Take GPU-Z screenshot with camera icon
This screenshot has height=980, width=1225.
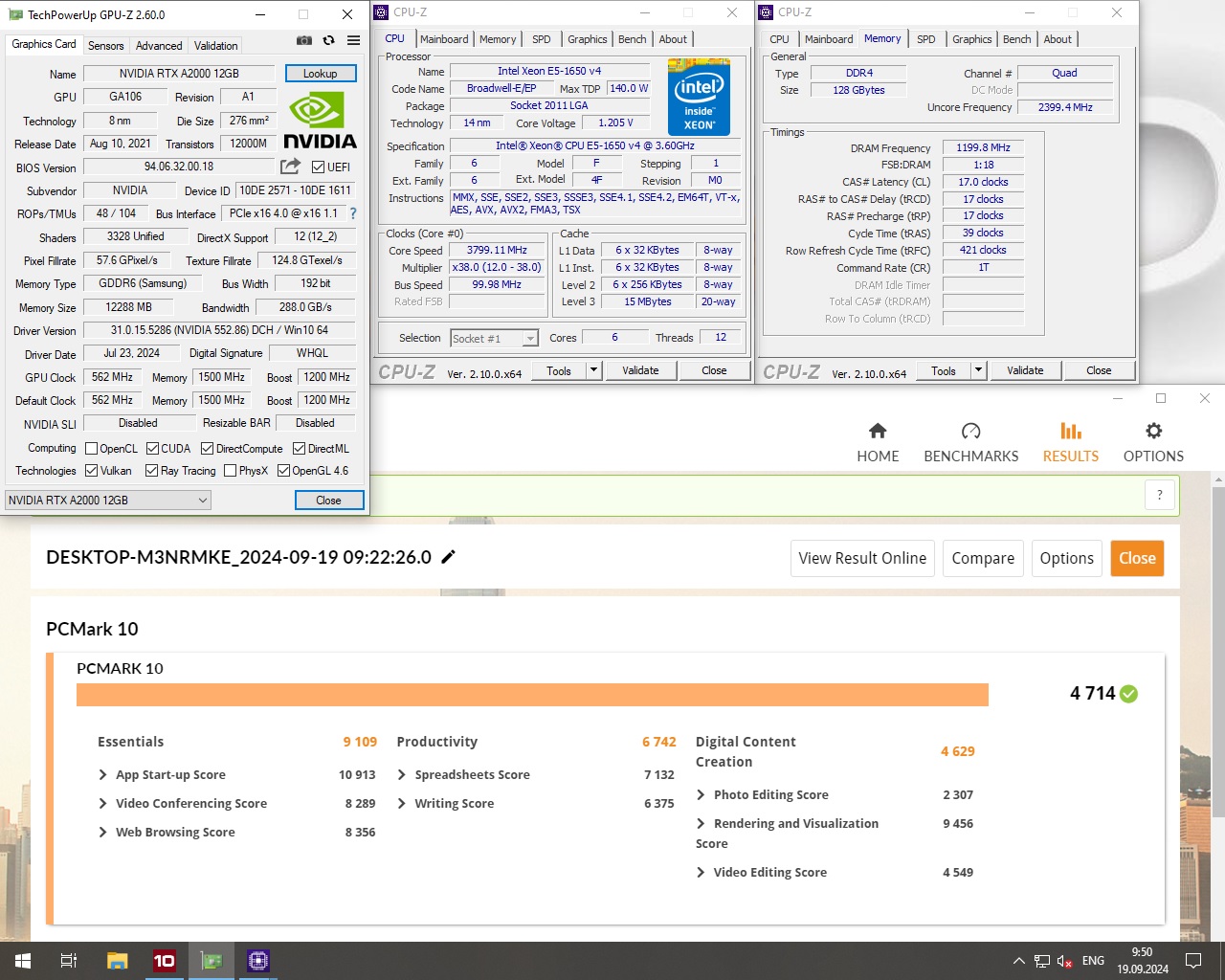303,41
